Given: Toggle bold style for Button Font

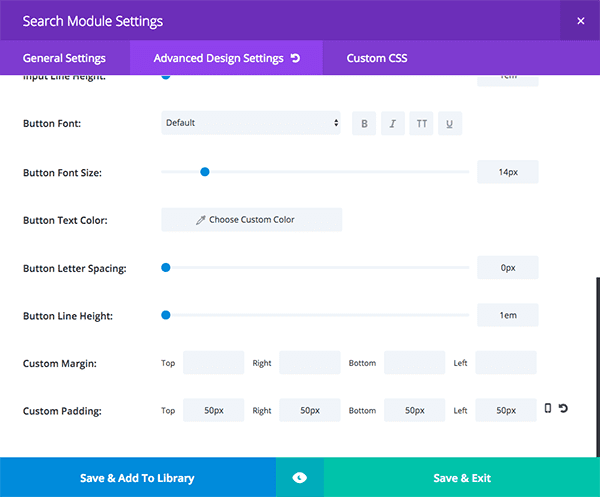Looking at the screenshot, I should 364,124.
